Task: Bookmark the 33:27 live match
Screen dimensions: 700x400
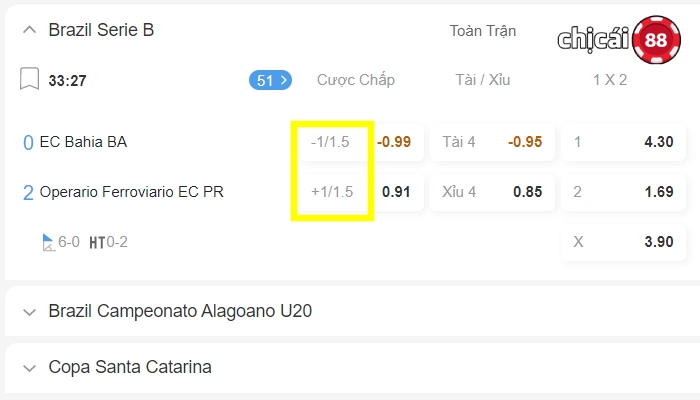Action: (x=29, y=79)
